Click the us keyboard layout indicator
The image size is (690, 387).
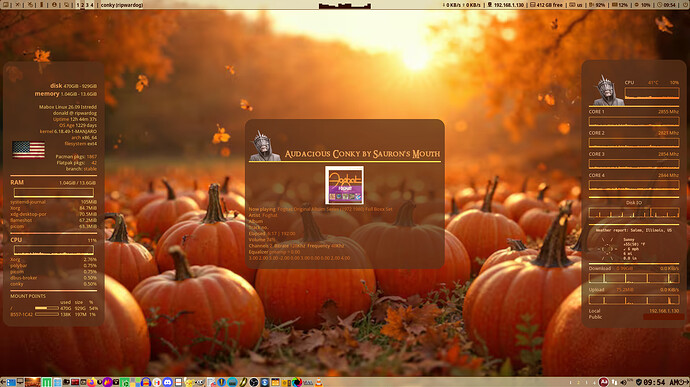[576, 5]
